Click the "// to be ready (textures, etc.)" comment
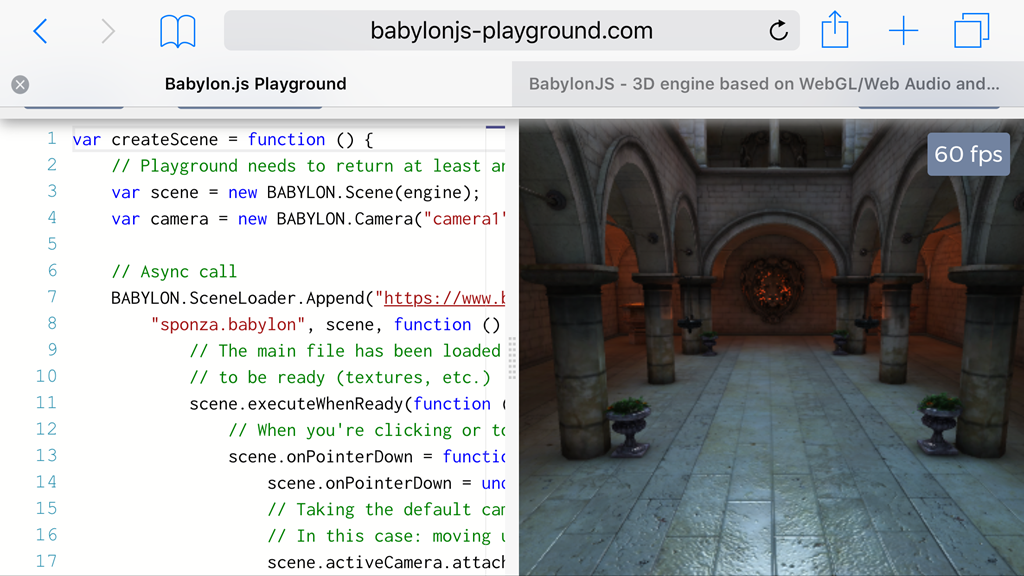The image size is (1024, 576). click(340, 377)
